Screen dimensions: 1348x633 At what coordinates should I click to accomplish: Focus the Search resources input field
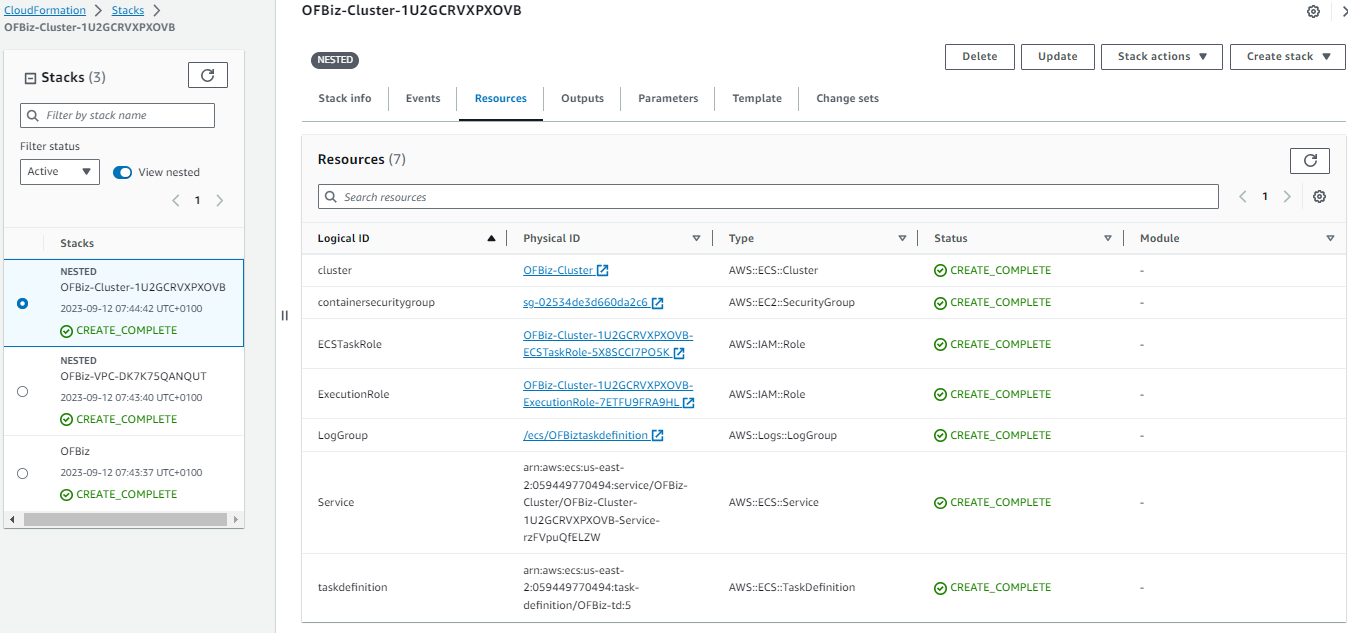point(768,197)
